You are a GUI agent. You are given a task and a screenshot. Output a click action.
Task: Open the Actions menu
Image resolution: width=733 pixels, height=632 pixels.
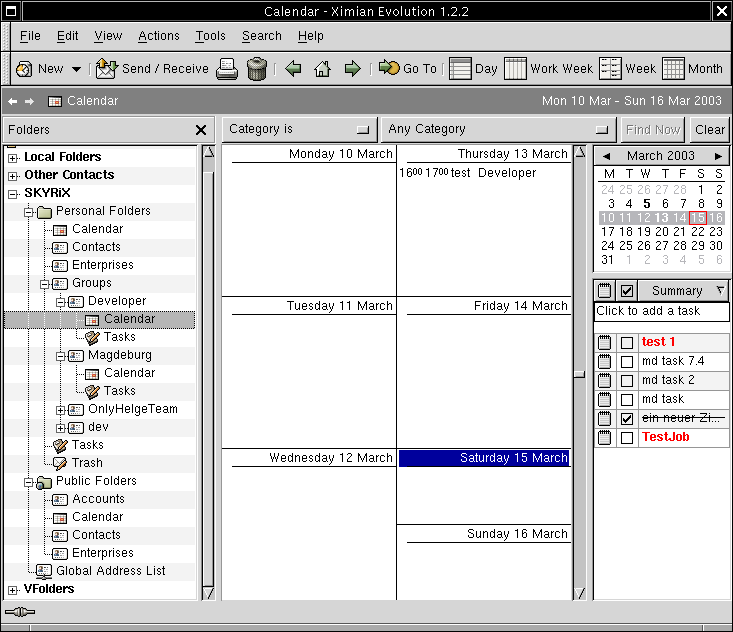(158, 36)
